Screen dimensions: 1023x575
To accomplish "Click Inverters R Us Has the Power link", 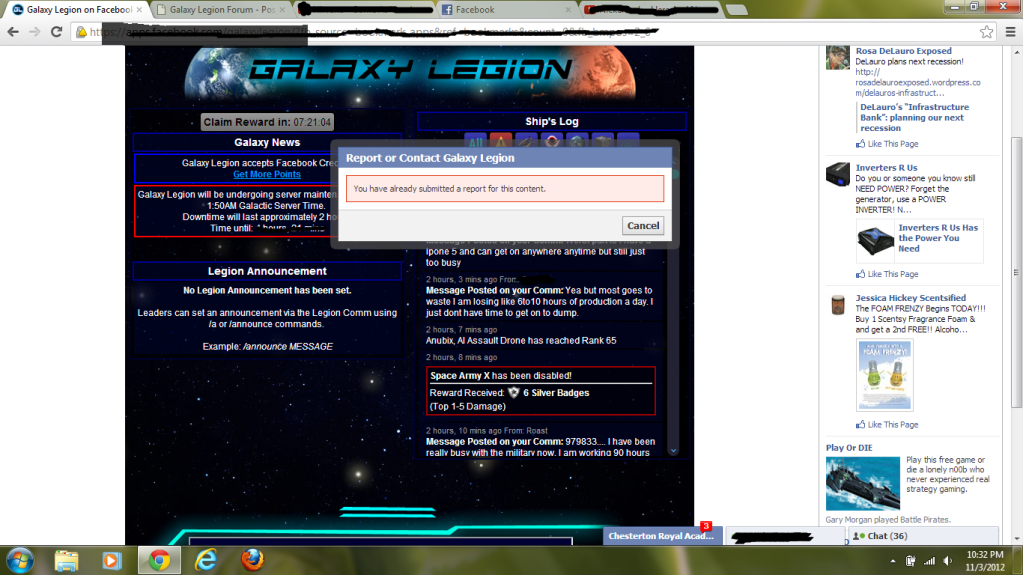I will 938,238.
